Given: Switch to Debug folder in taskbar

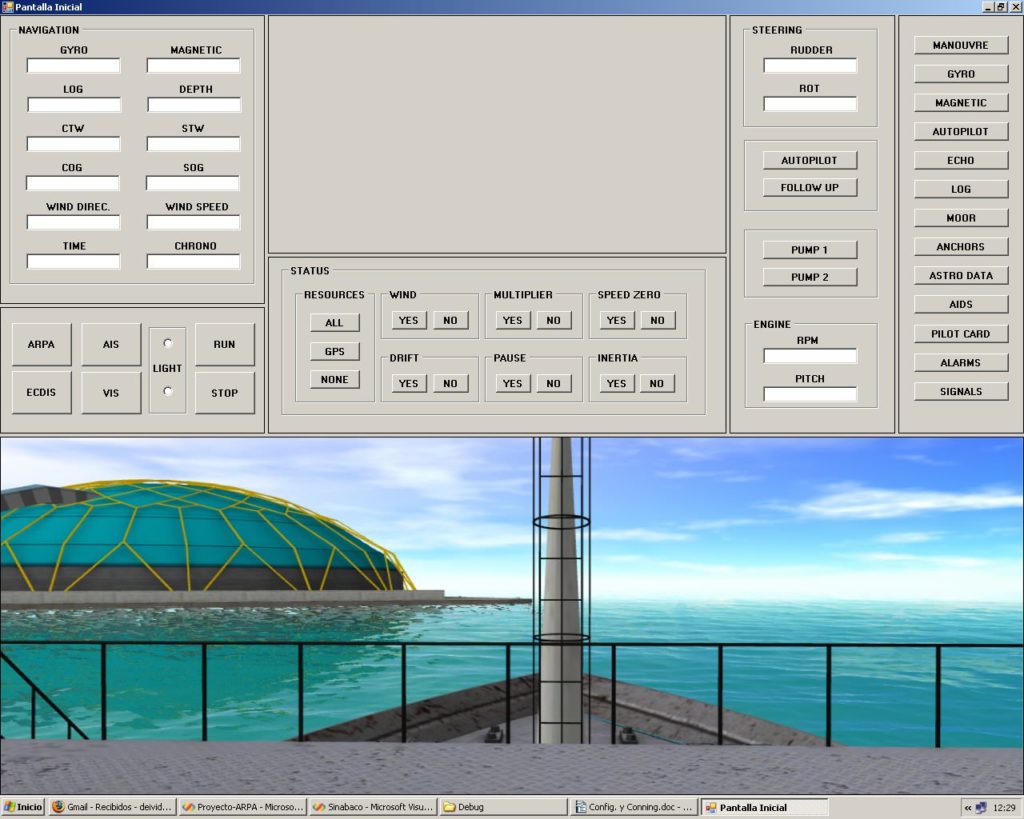Looking at the screenshot, I should (503, 807).
